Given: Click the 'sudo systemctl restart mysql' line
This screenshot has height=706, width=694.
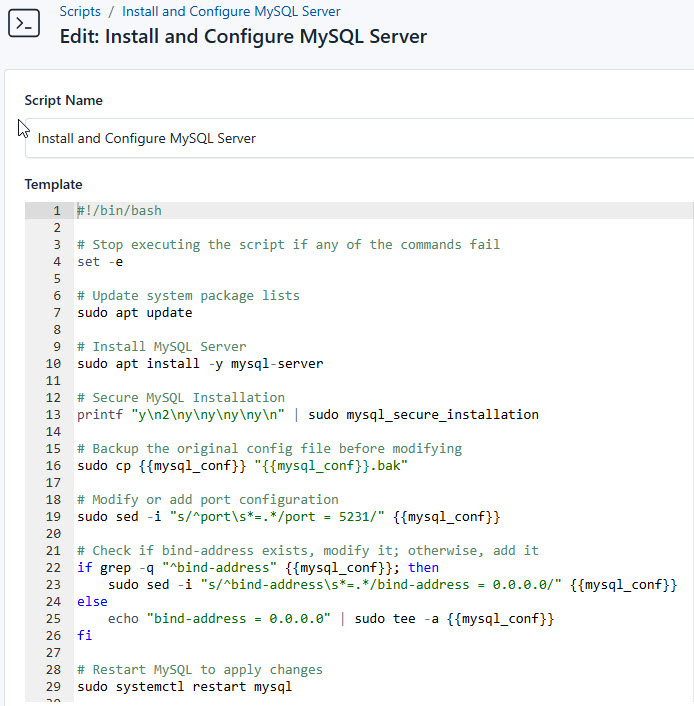Looking at the screenshot, I should [x=185, y=687].
